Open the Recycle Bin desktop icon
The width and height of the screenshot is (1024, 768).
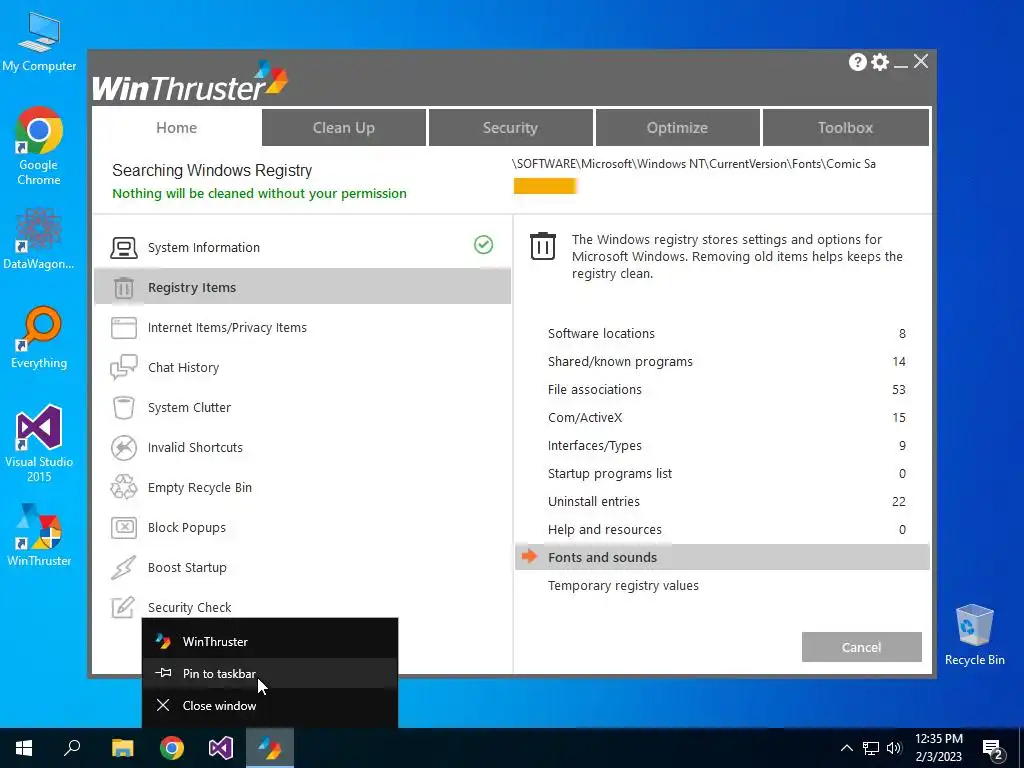point(974,635)
